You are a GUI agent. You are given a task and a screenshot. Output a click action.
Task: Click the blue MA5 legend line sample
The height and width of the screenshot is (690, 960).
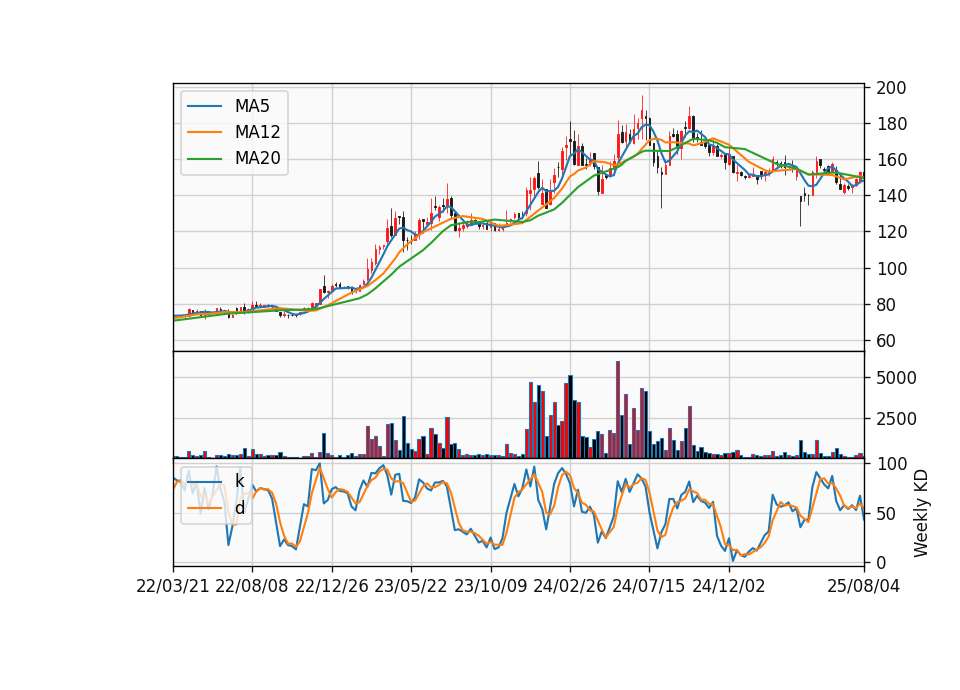204,106
